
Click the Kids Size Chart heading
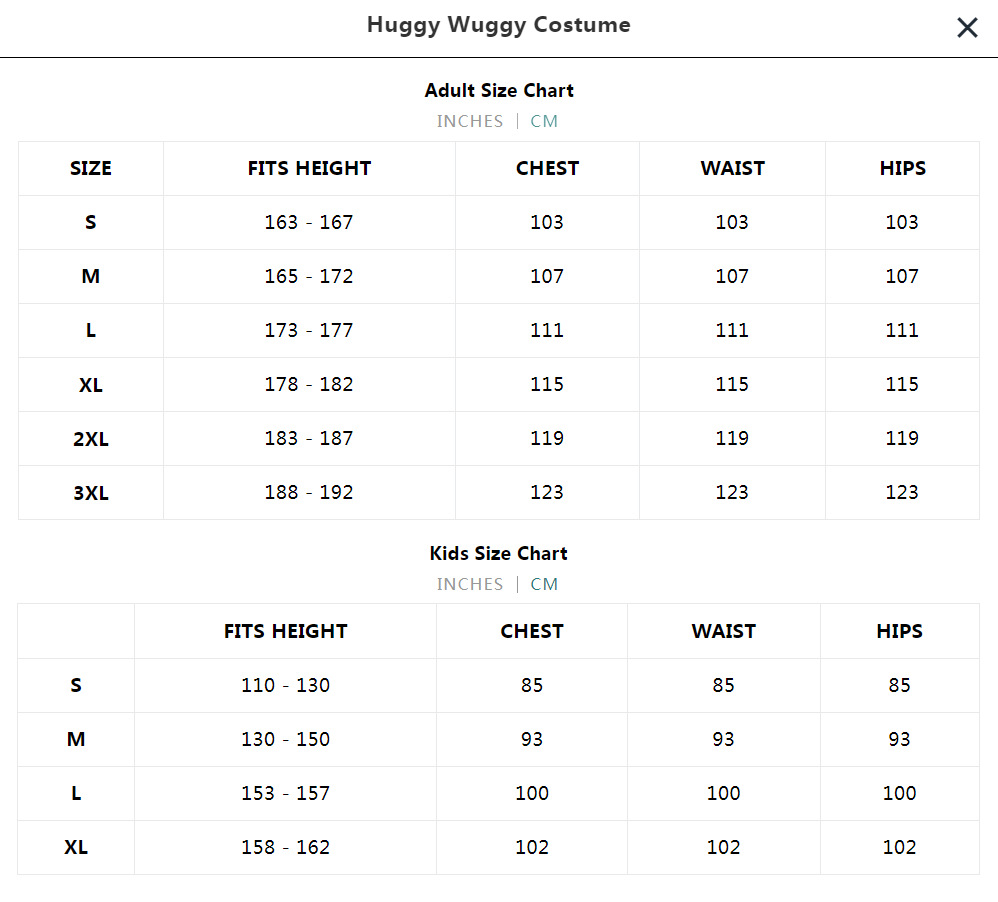click(499, 553)
